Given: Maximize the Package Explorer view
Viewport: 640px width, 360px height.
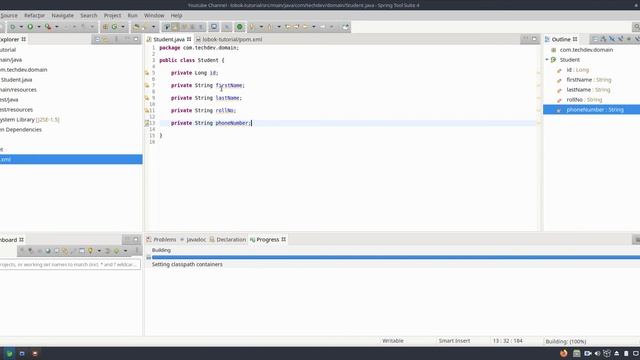Looking at the screenshot, I should 136,39.
